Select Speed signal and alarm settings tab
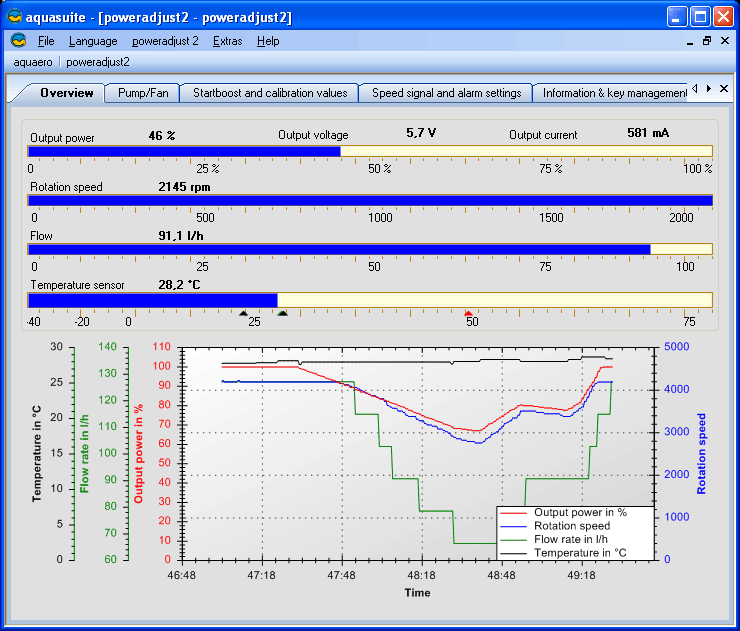Screen dimensions: 740x631 point(446,93)
